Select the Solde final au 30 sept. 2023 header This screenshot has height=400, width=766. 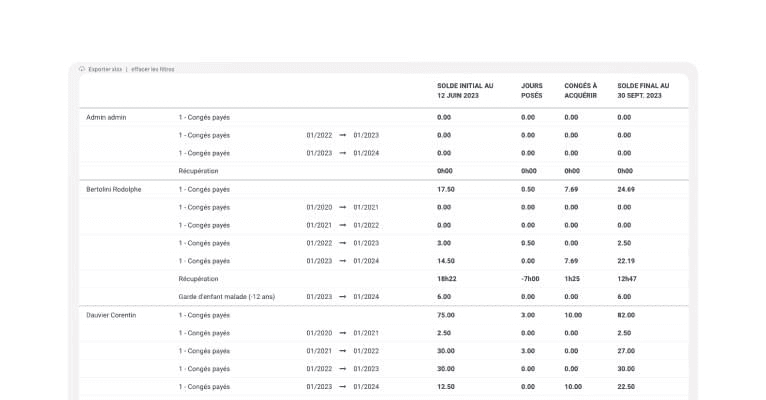coord(643,90)
